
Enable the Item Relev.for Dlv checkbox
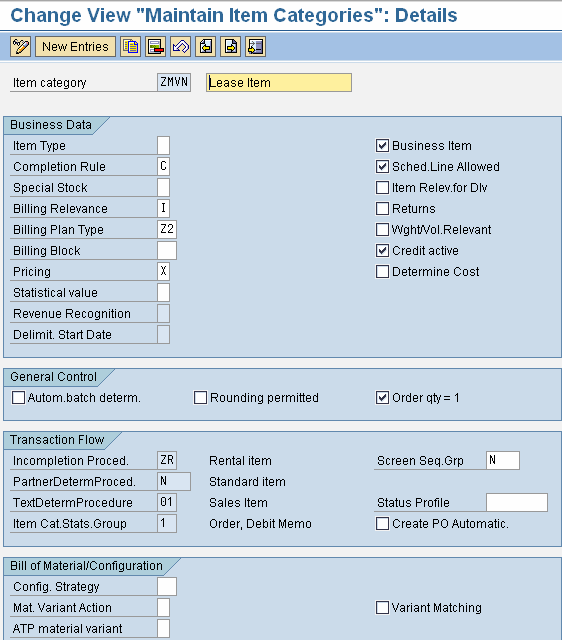[382, 187]
